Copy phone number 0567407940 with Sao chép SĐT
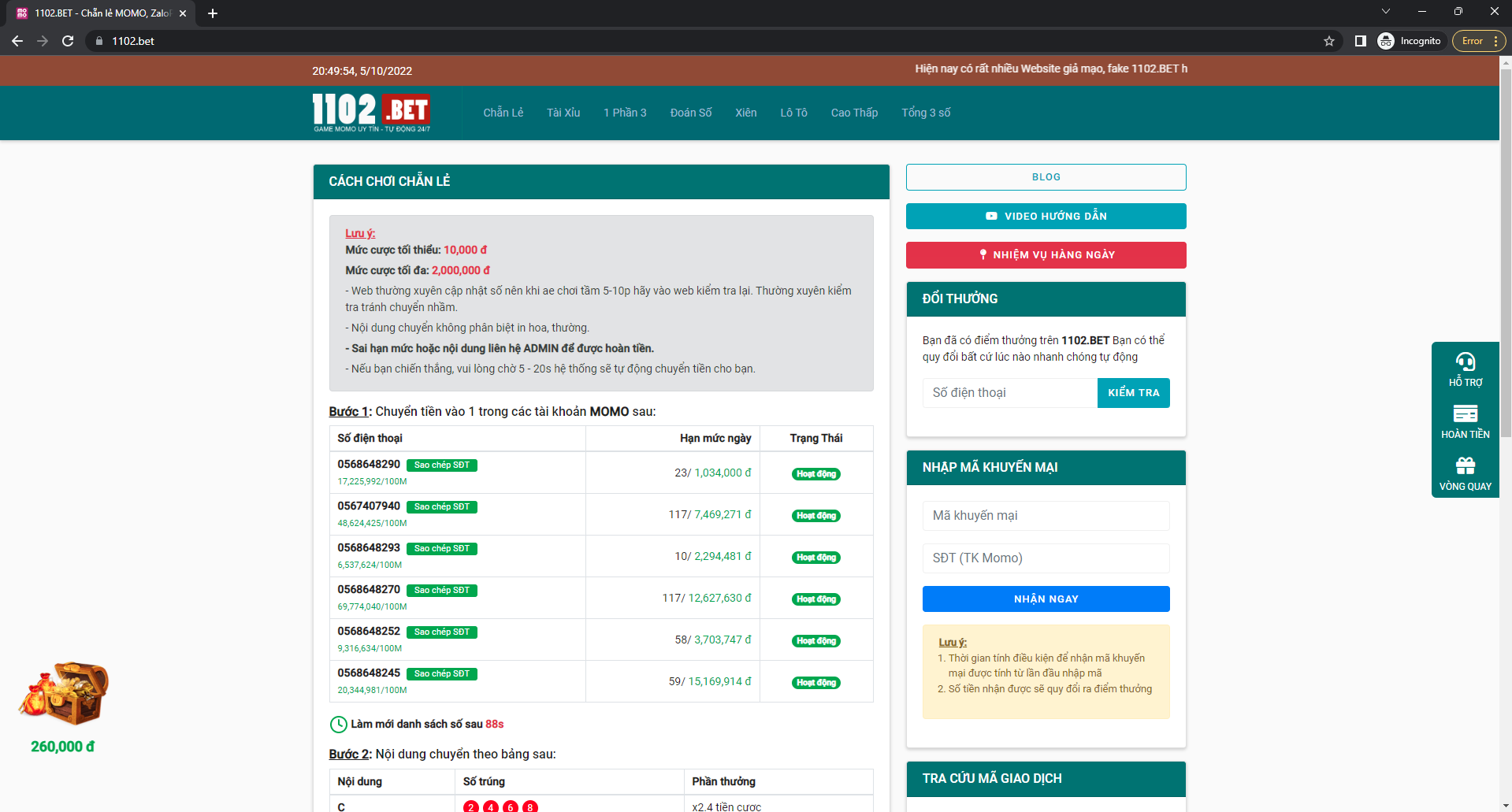1512x812 pixels. [442, 507]
